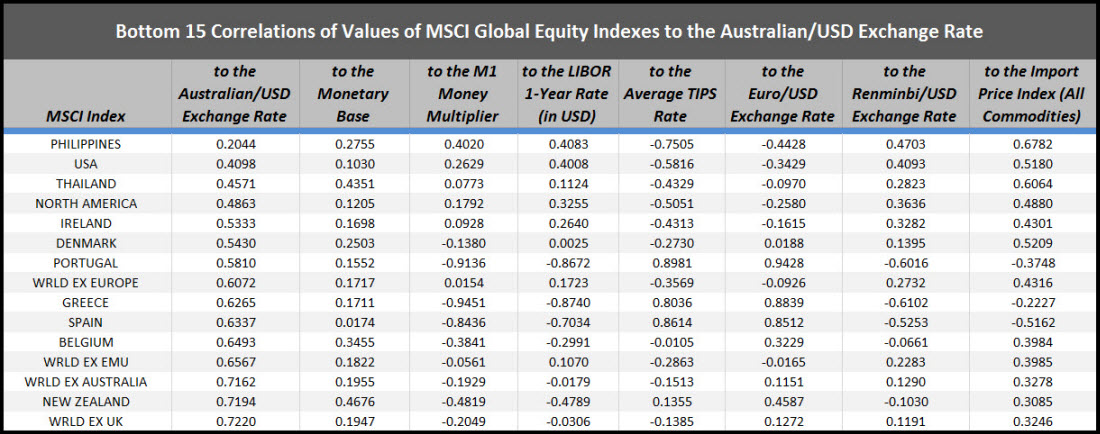
Task: Select cell value 0.5333 for Ireland
Action: [234, 224]
